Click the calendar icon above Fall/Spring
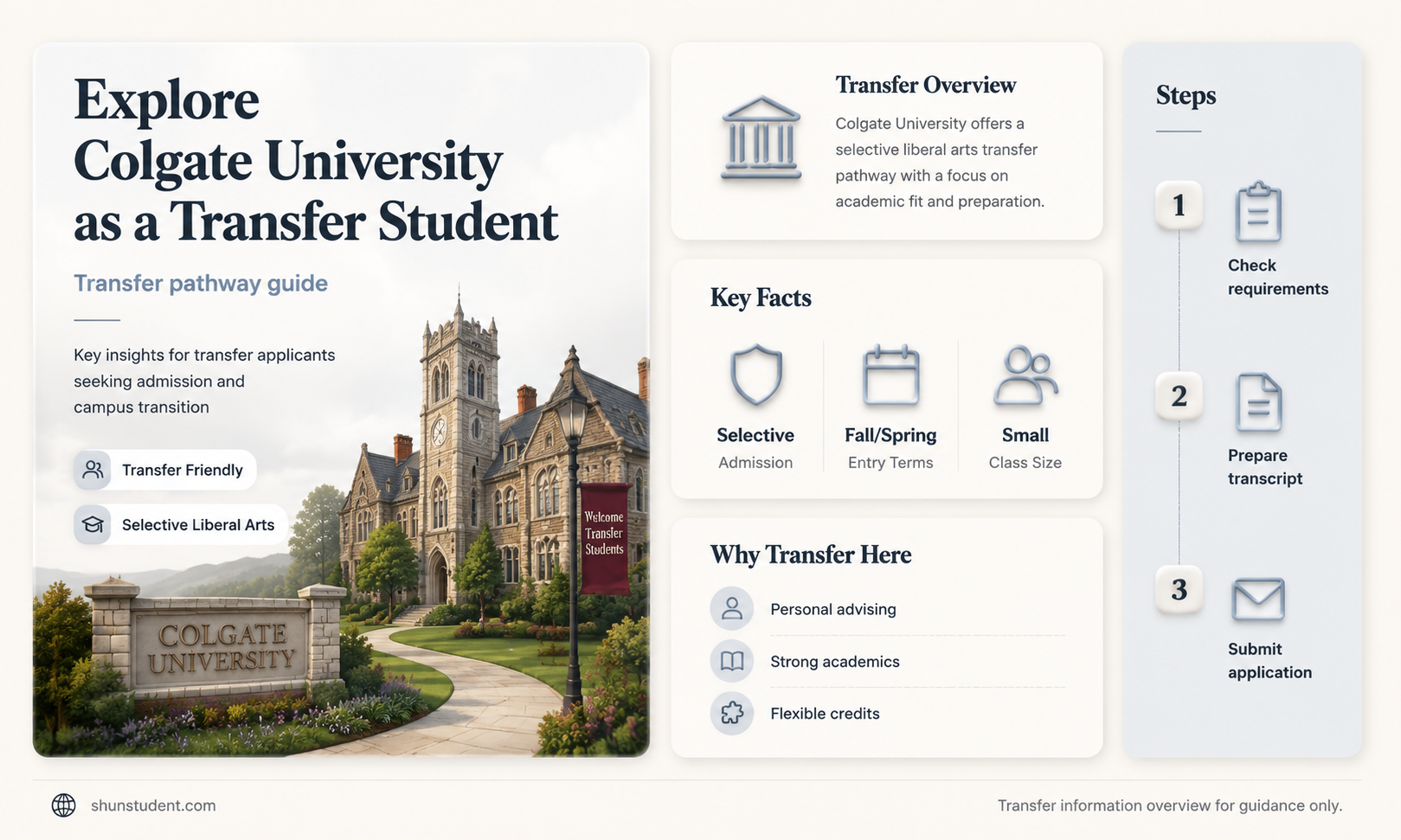Screen dimensions: 1401x840 pos(890,375)
